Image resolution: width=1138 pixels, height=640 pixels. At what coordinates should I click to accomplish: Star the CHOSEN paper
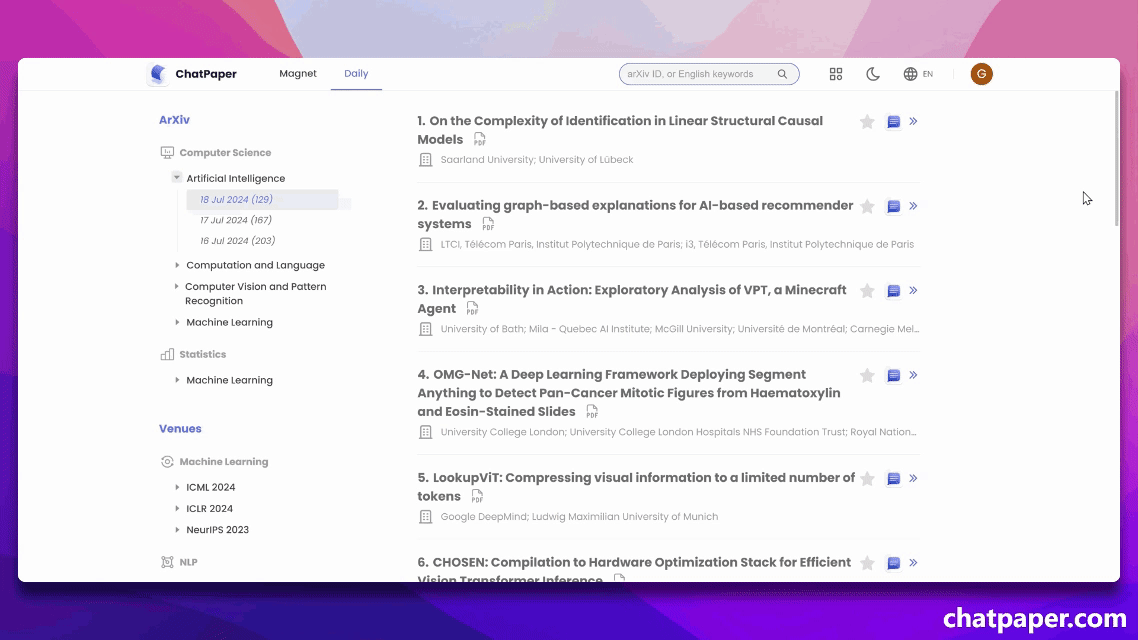867,562
